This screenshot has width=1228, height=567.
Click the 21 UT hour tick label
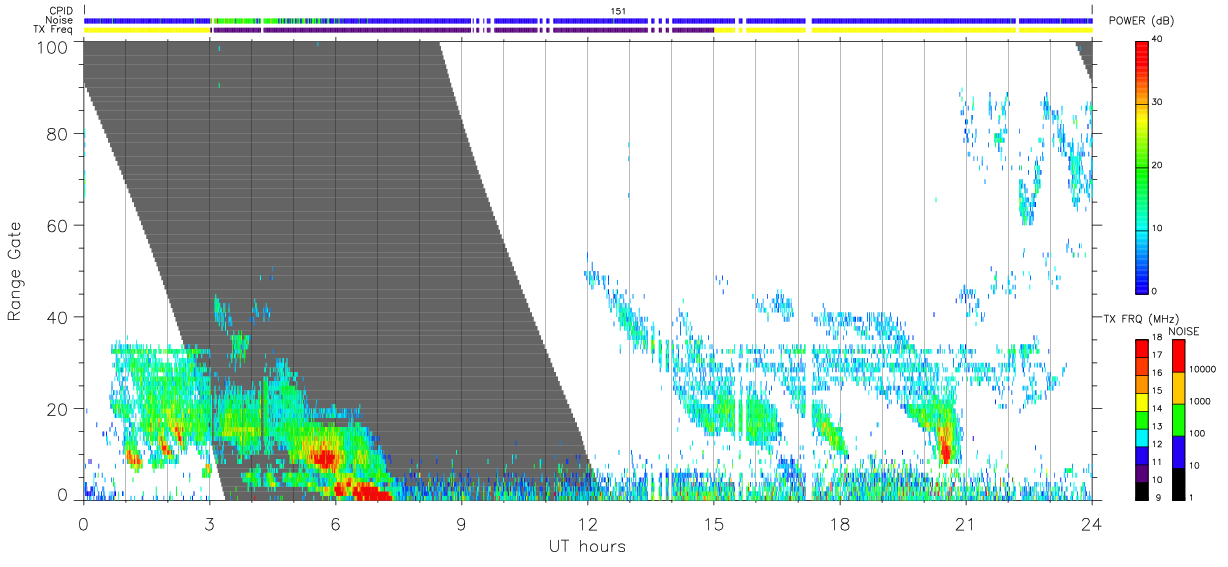point(965,524)
